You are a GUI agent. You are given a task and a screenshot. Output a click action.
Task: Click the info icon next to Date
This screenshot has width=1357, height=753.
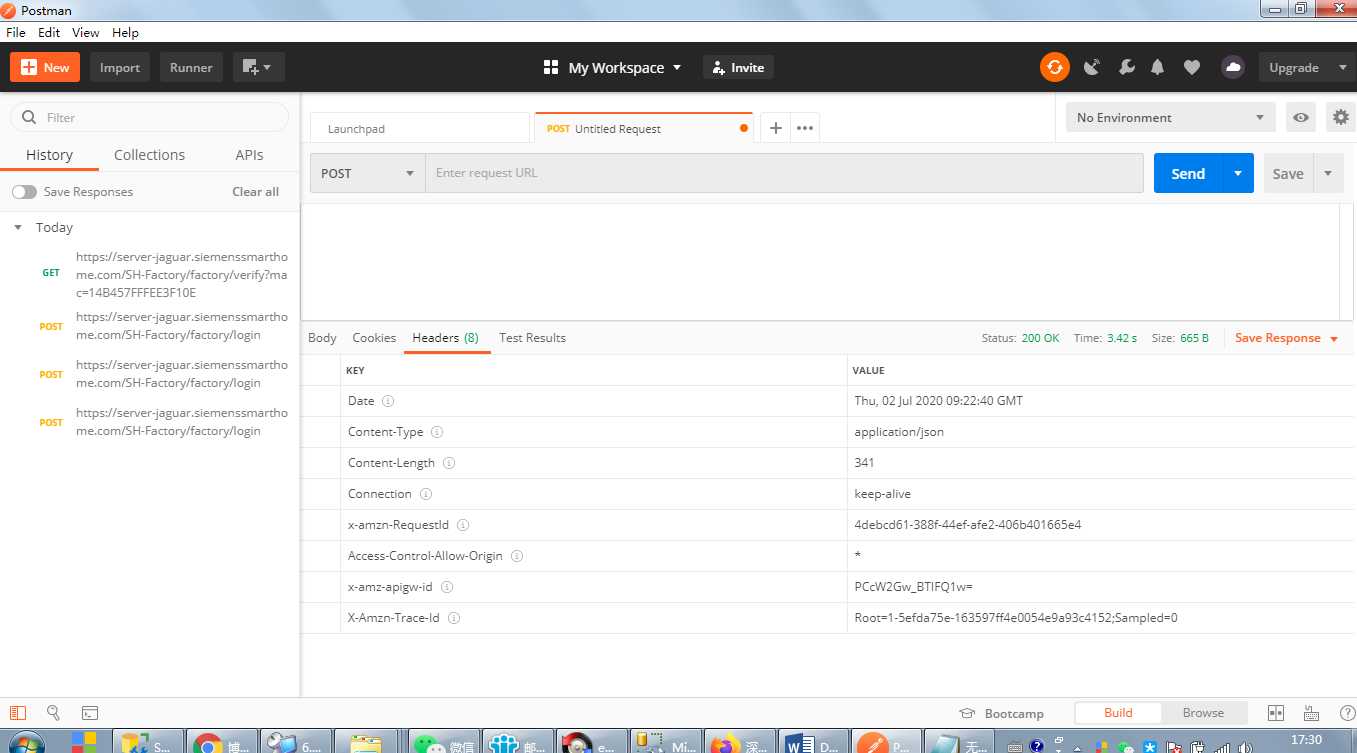pyautogui.click(x=388, y=401)
